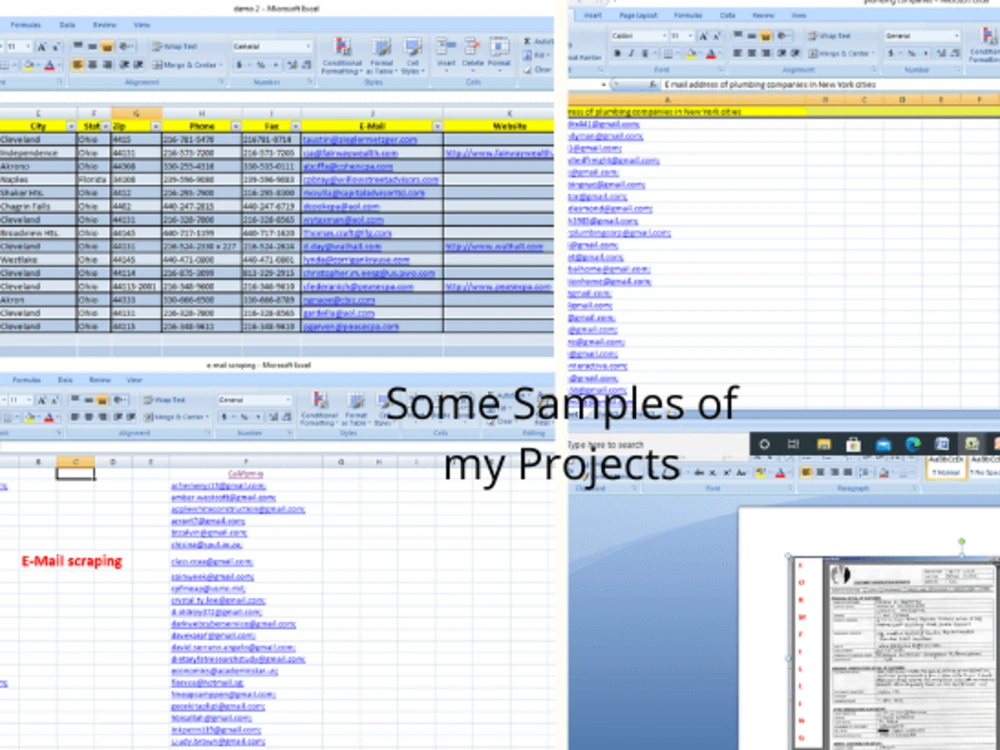Open number format dropdown in e-mail scraping window
The height and width of the screenshot is (750, 1000).
288,400
